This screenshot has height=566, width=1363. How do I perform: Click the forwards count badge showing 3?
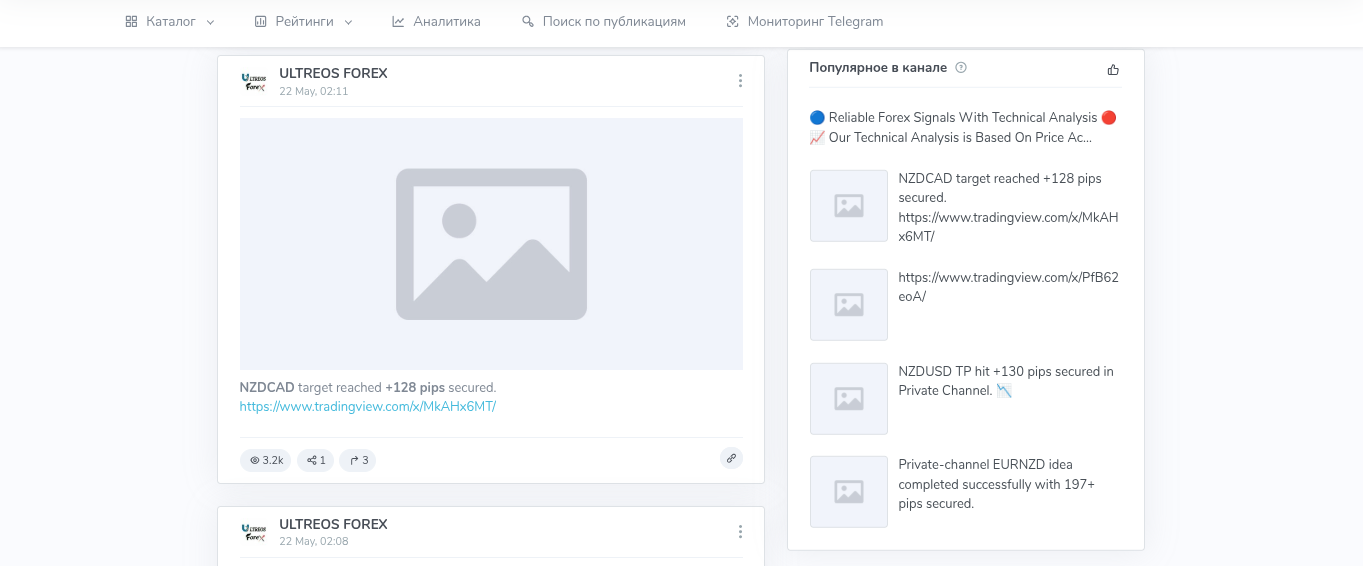pos(358,460)
